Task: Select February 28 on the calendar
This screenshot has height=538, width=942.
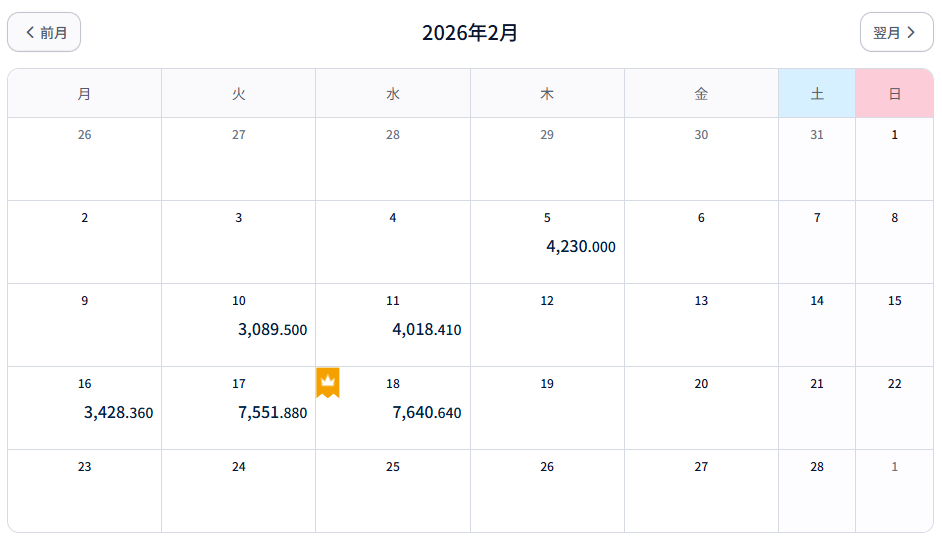Action: click(x=817, y=490)
